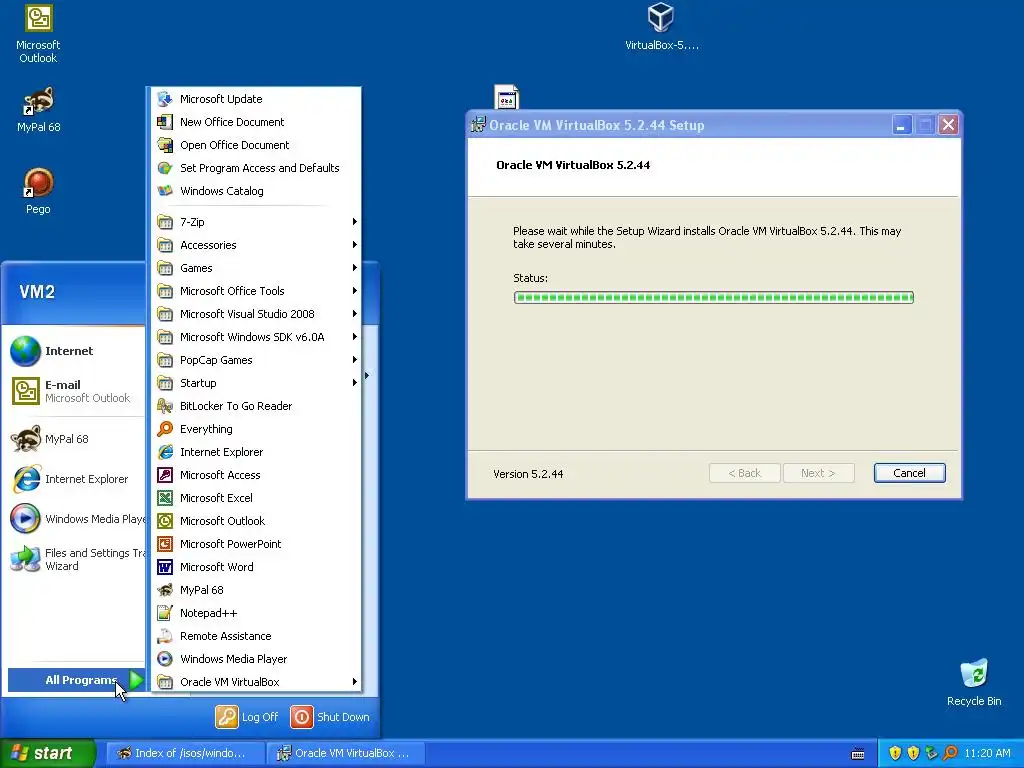Open All Programs in Start menu
The width and height of the screenshot is (1024, 768).
tap(76, 680)
